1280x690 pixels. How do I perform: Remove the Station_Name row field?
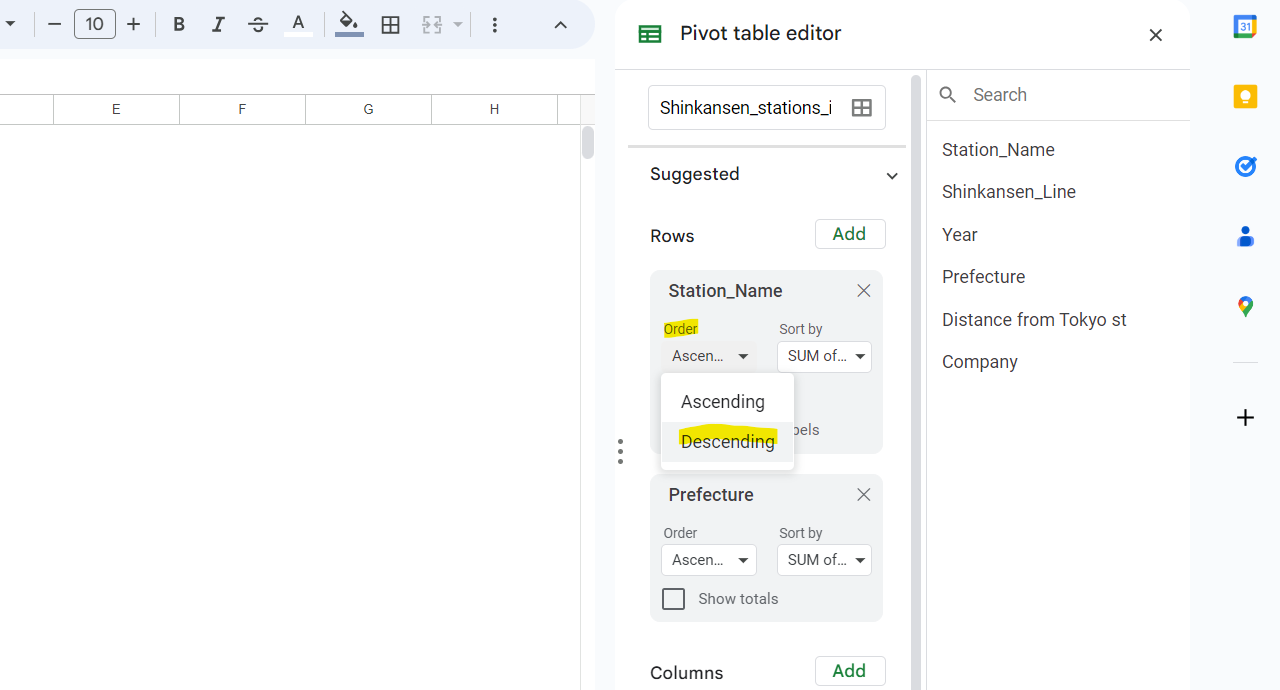pyautogui.click(x=864, y=291)
